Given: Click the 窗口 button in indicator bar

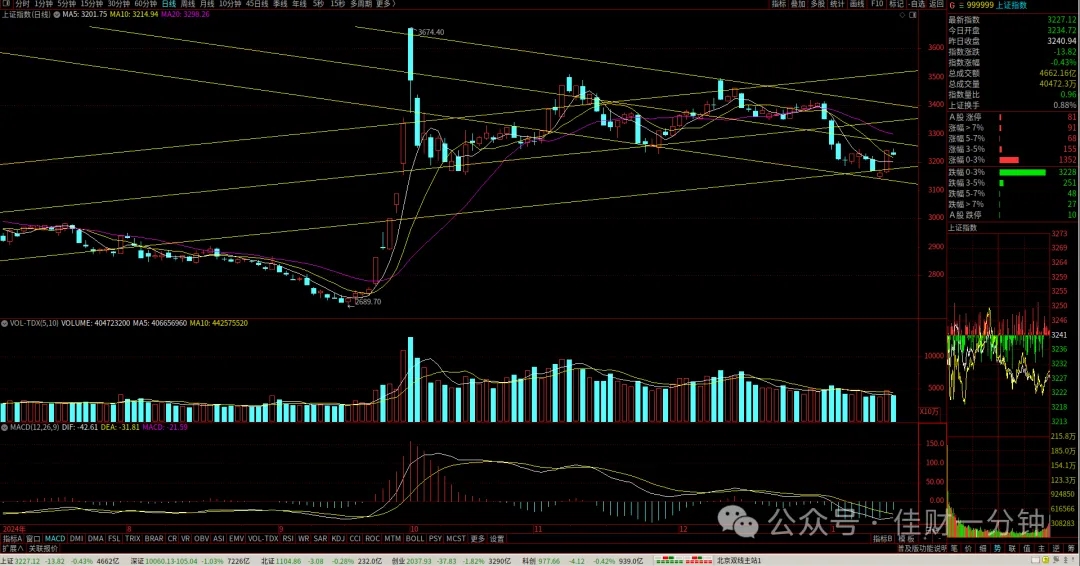Looking at the screenshot, I should pos(34,538).
